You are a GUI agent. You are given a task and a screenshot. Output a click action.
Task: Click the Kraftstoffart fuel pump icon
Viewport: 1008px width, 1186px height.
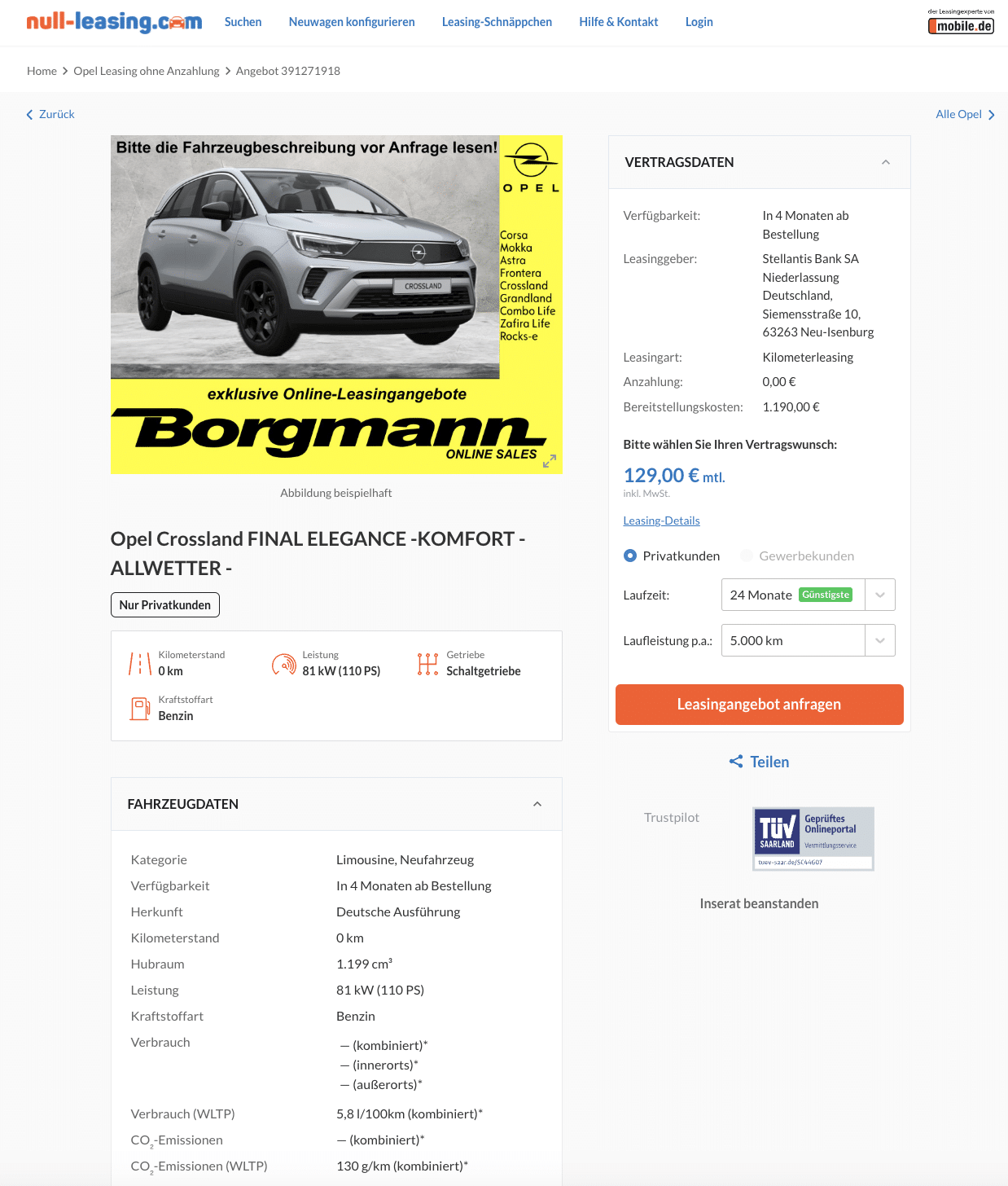140,709
